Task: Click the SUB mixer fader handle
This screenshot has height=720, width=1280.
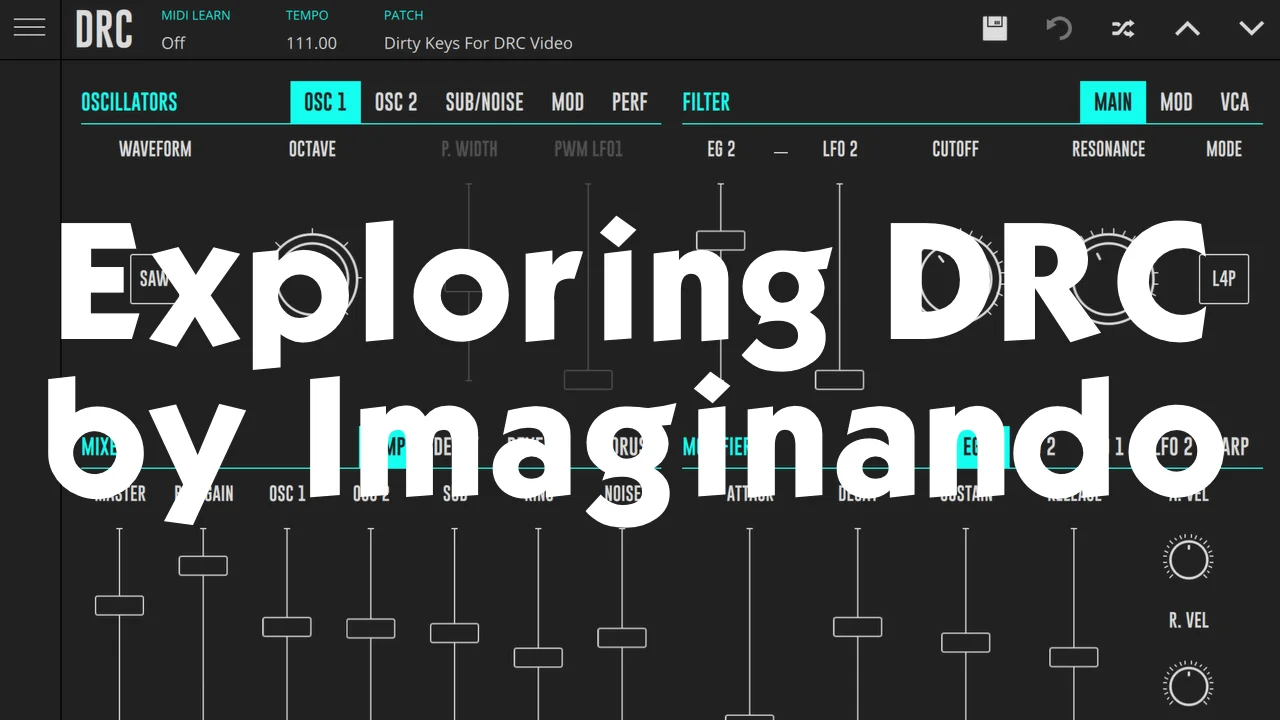Action: coord(455,633)
